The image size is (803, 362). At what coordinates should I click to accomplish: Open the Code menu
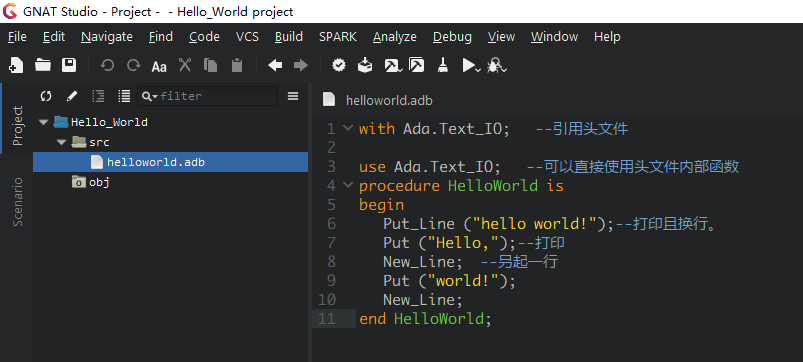(204, 37)
